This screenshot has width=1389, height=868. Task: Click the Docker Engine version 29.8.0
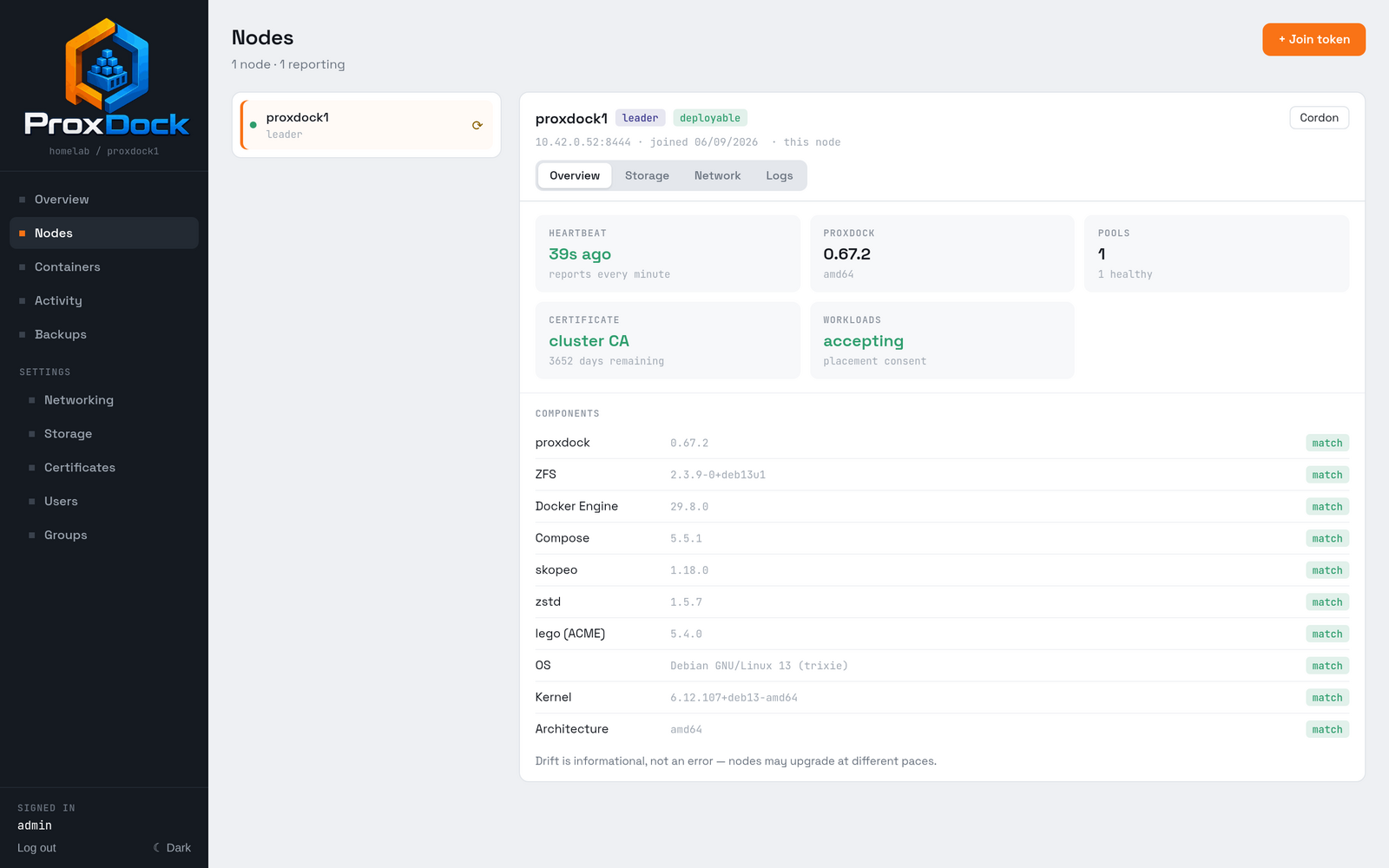click(689, 507)
